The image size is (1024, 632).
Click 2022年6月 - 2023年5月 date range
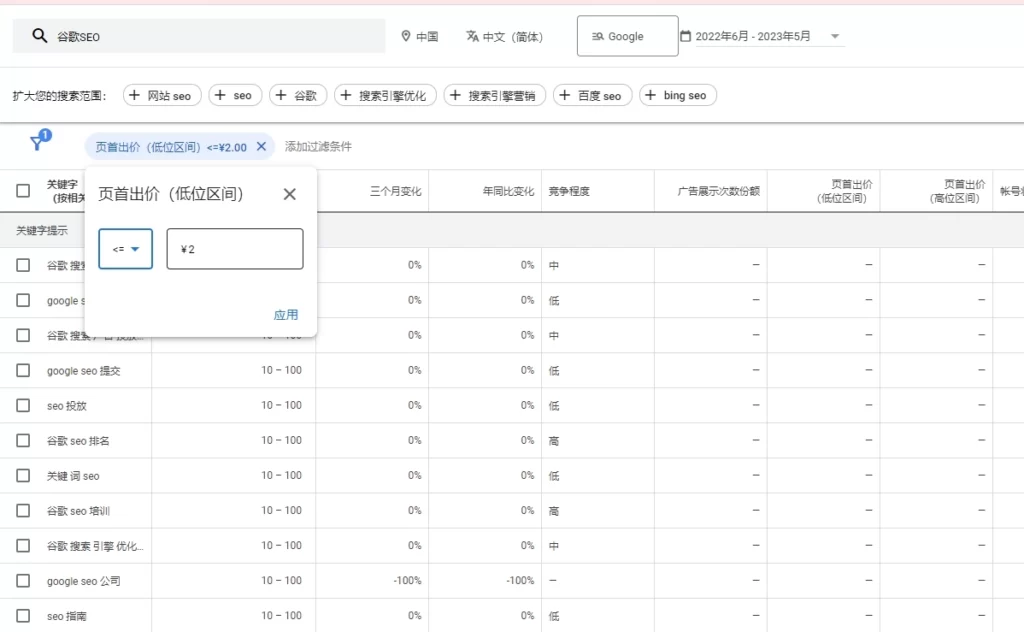(752, 36)
